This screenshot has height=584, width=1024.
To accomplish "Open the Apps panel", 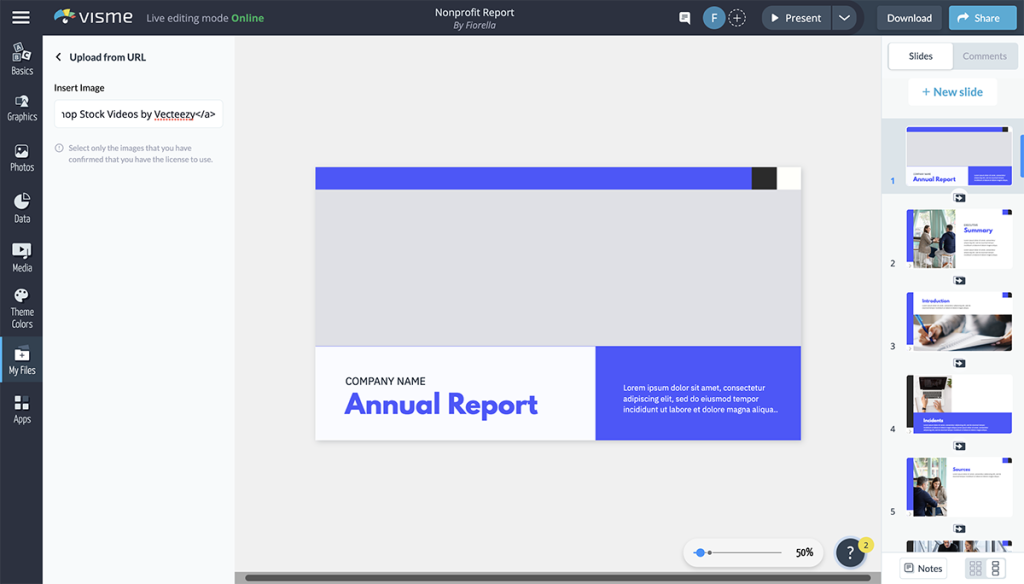I will (21, 410).
